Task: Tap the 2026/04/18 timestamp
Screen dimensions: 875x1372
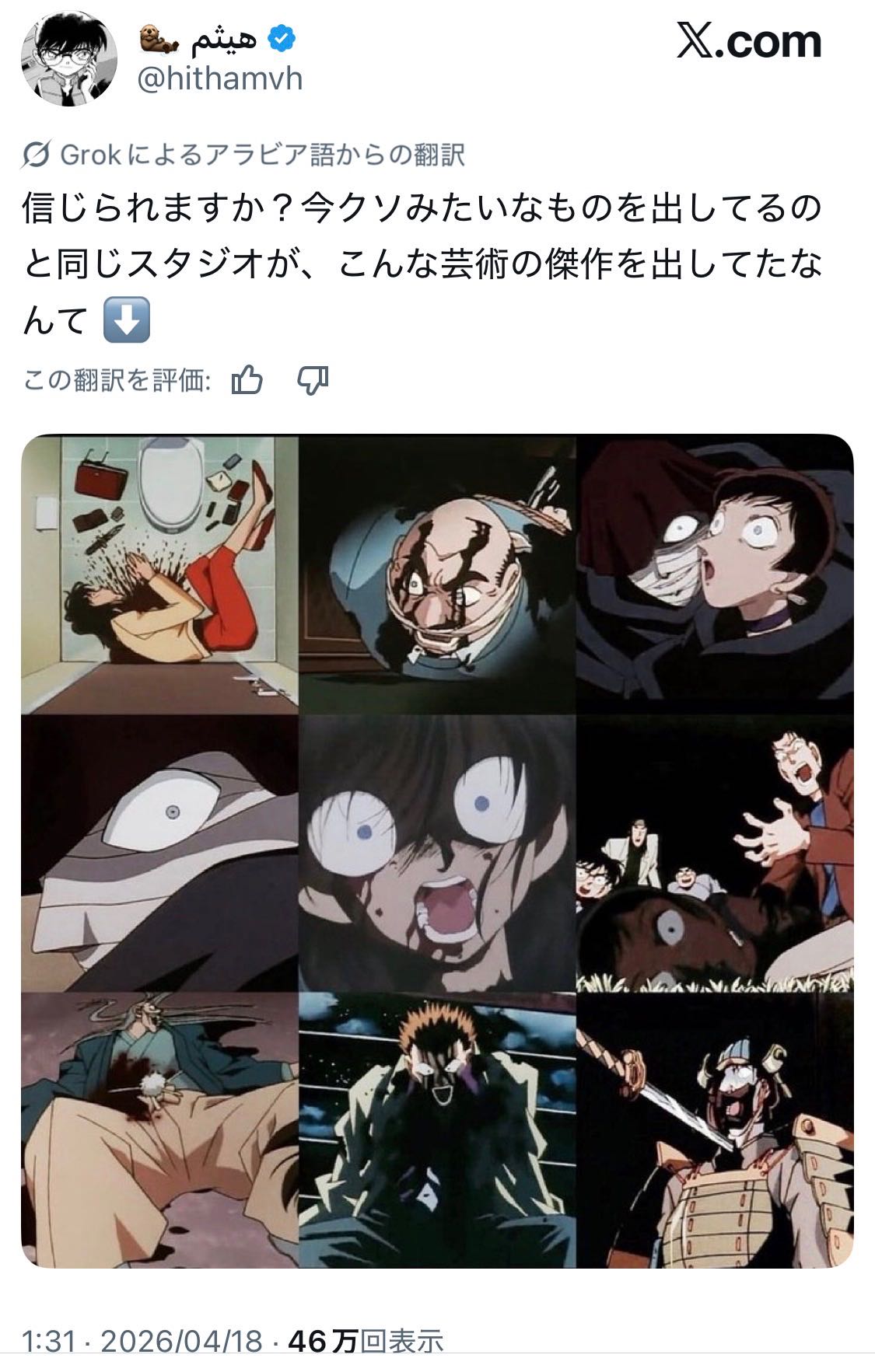Action: 182,1342
